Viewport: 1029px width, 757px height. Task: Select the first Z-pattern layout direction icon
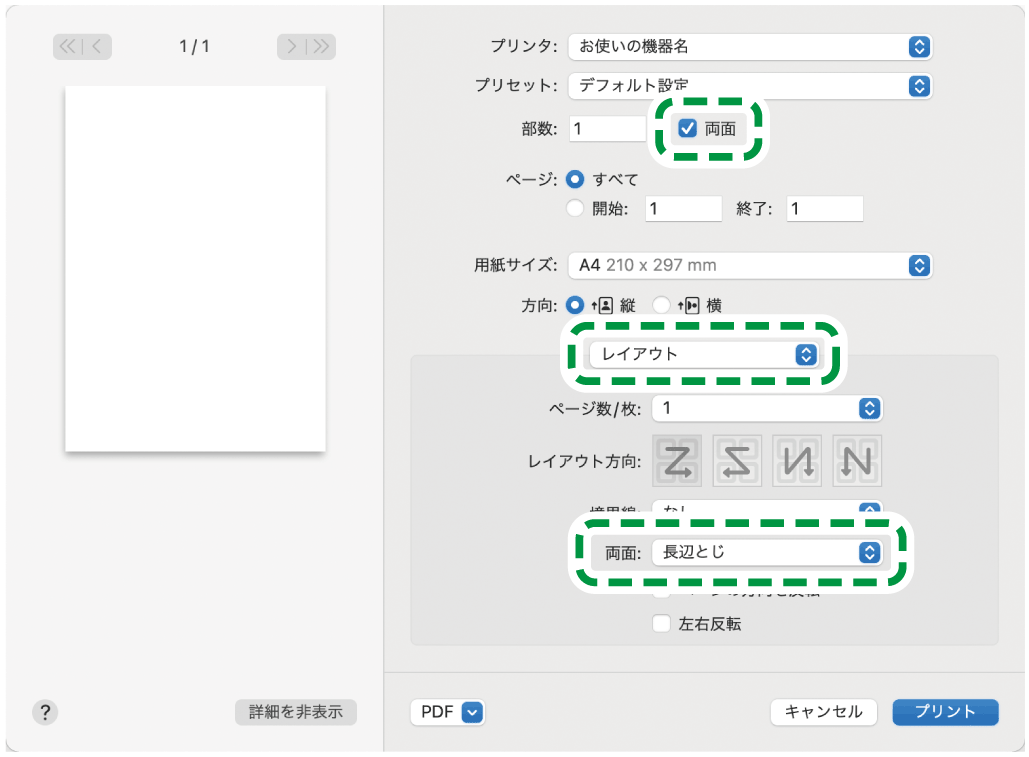pyautogui.click(x=677, y=461)
